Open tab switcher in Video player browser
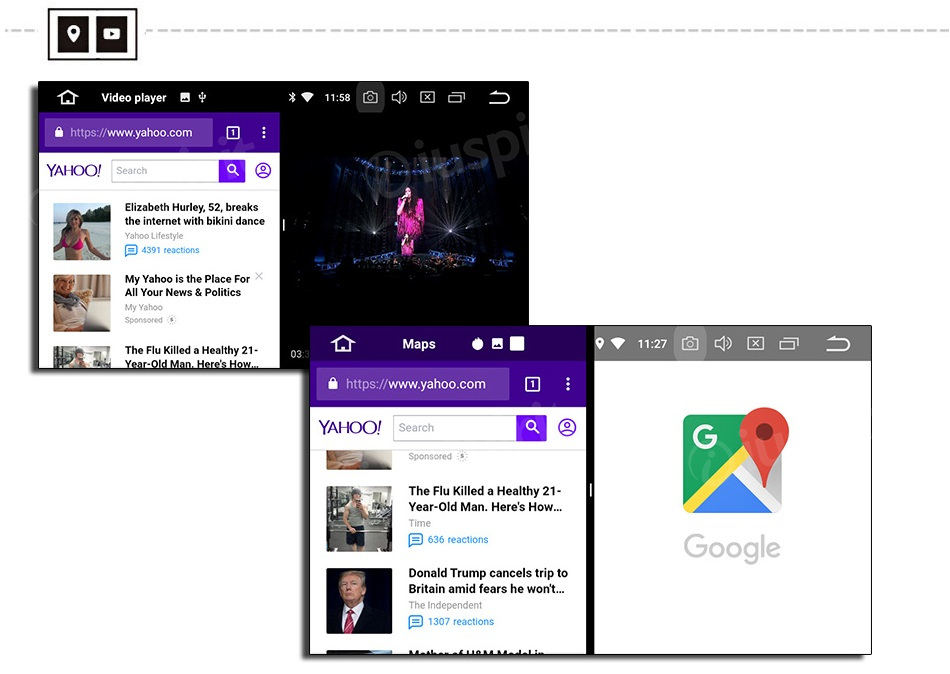The width and height of the screenshot is (950, 674). click(233, 133)
